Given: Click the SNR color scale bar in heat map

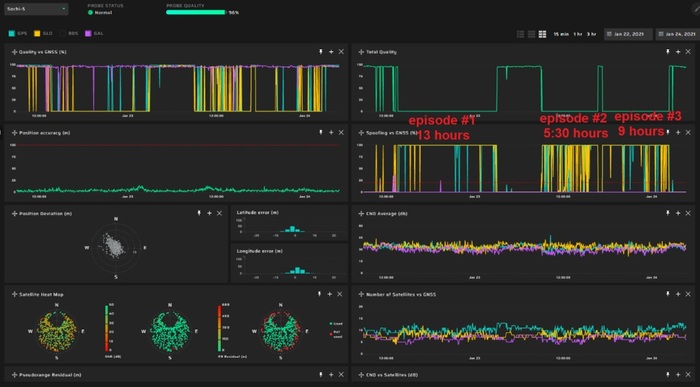Looking at the screenshot, I should [x=106, y=328].
